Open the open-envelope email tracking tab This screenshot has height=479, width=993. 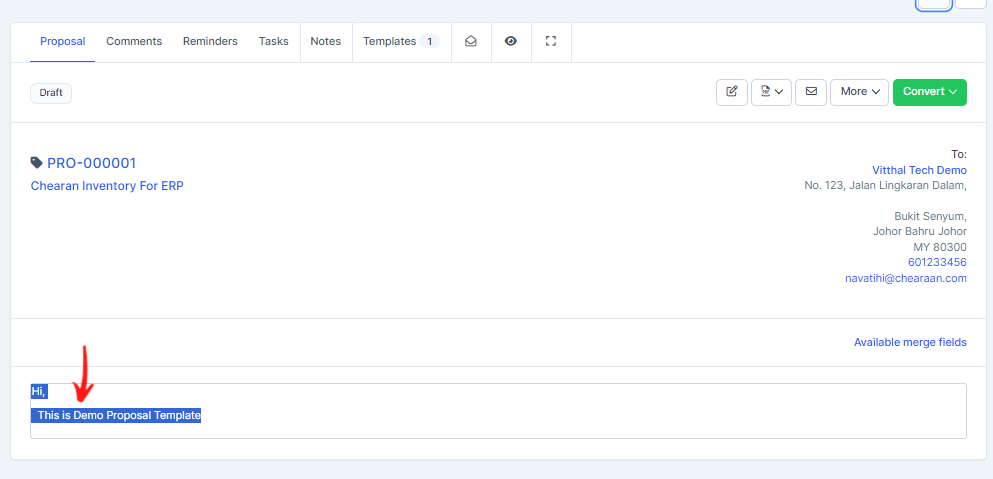coord(471,42)
